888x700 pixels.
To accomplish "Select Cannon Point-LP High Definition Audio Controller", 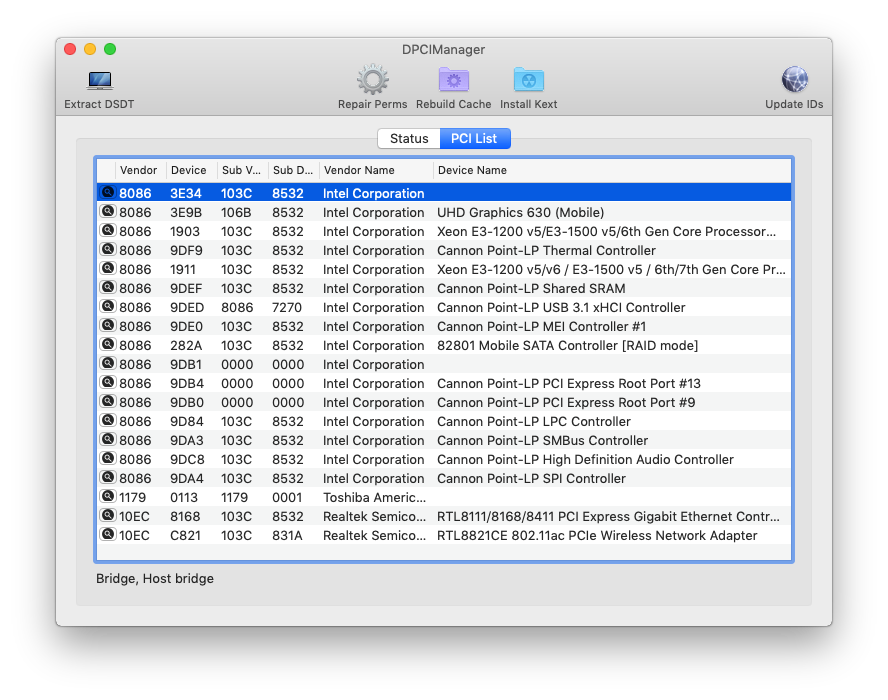I will pyautogui.click(x=585, y=459).
